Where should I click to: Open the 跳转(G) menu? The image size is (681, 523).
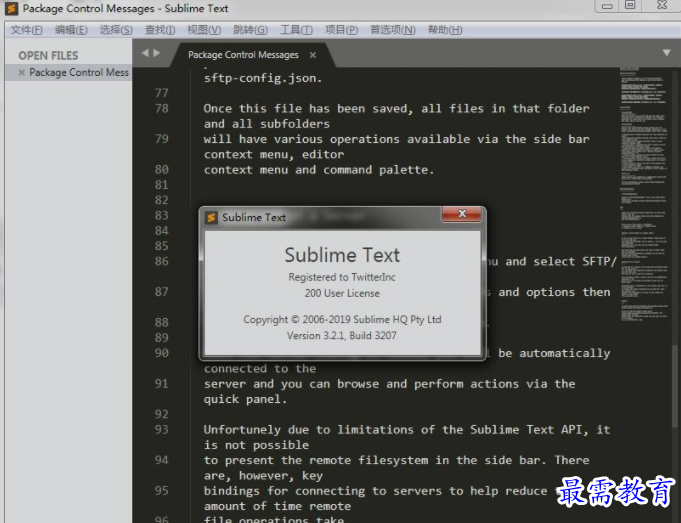250,30
